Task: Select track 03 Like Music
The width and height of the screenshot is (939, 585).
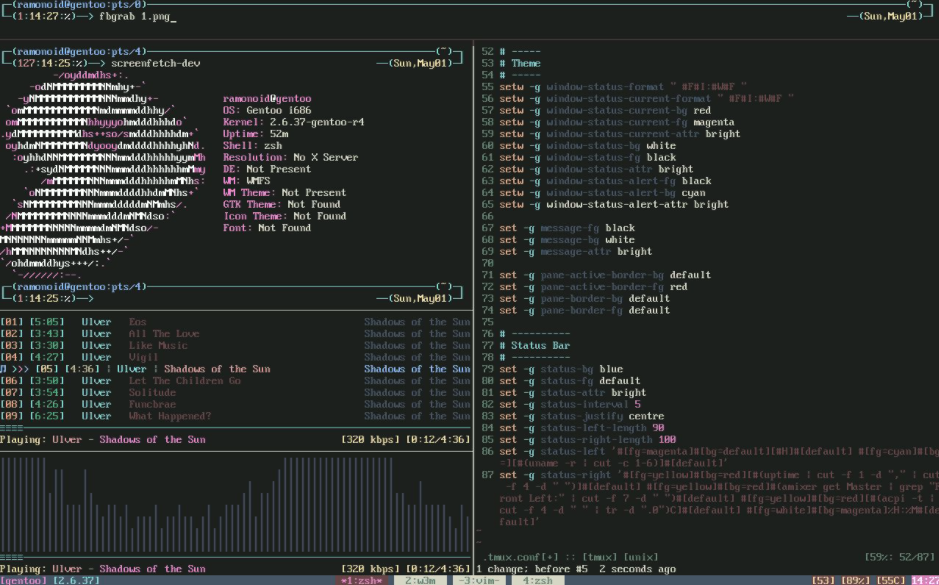Action: pyautogui.click(x=235, y=345)
